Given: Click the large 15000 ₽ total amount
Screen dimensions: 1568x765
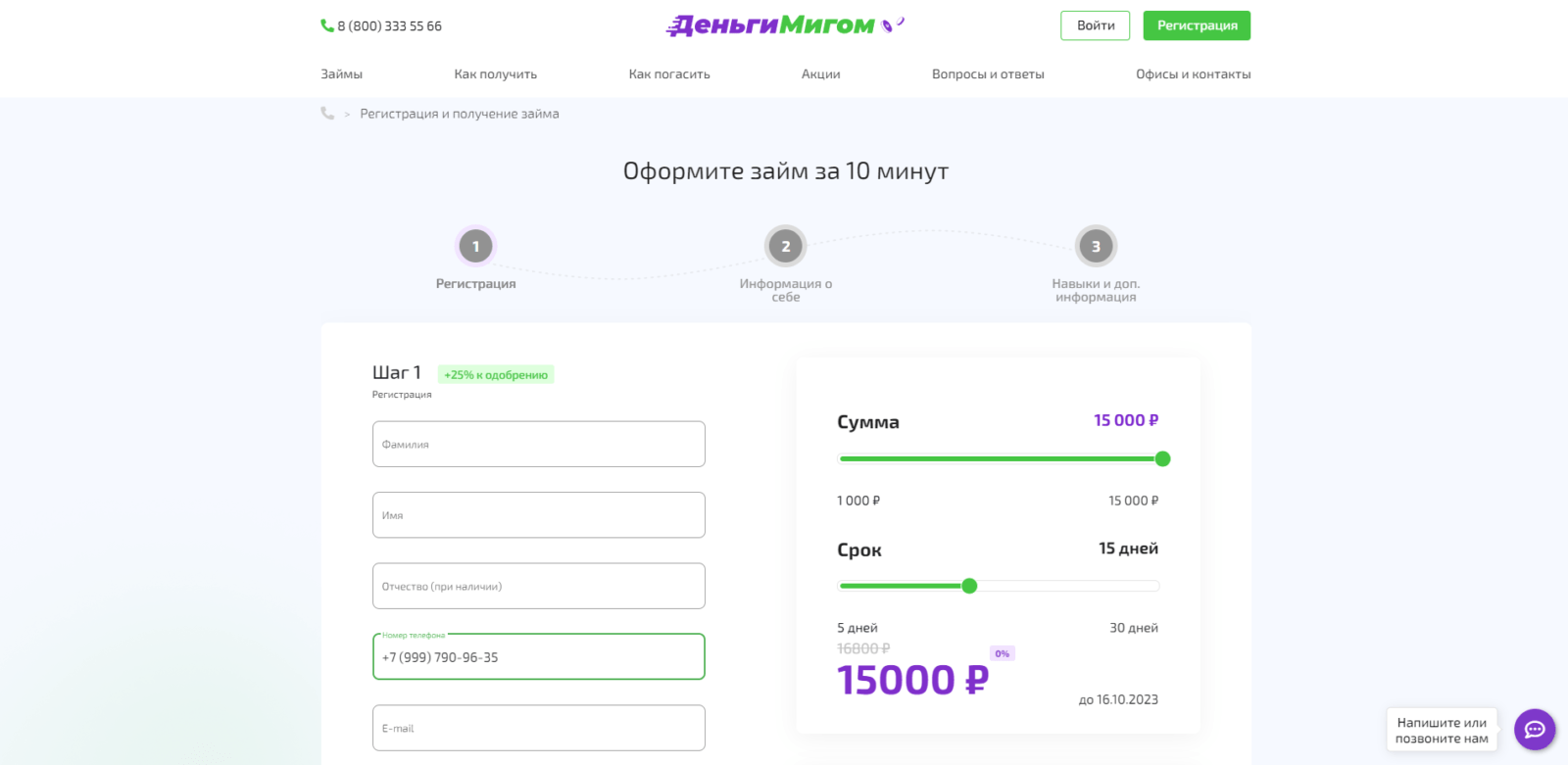Looking at the screenshot, I should point(913,680).
